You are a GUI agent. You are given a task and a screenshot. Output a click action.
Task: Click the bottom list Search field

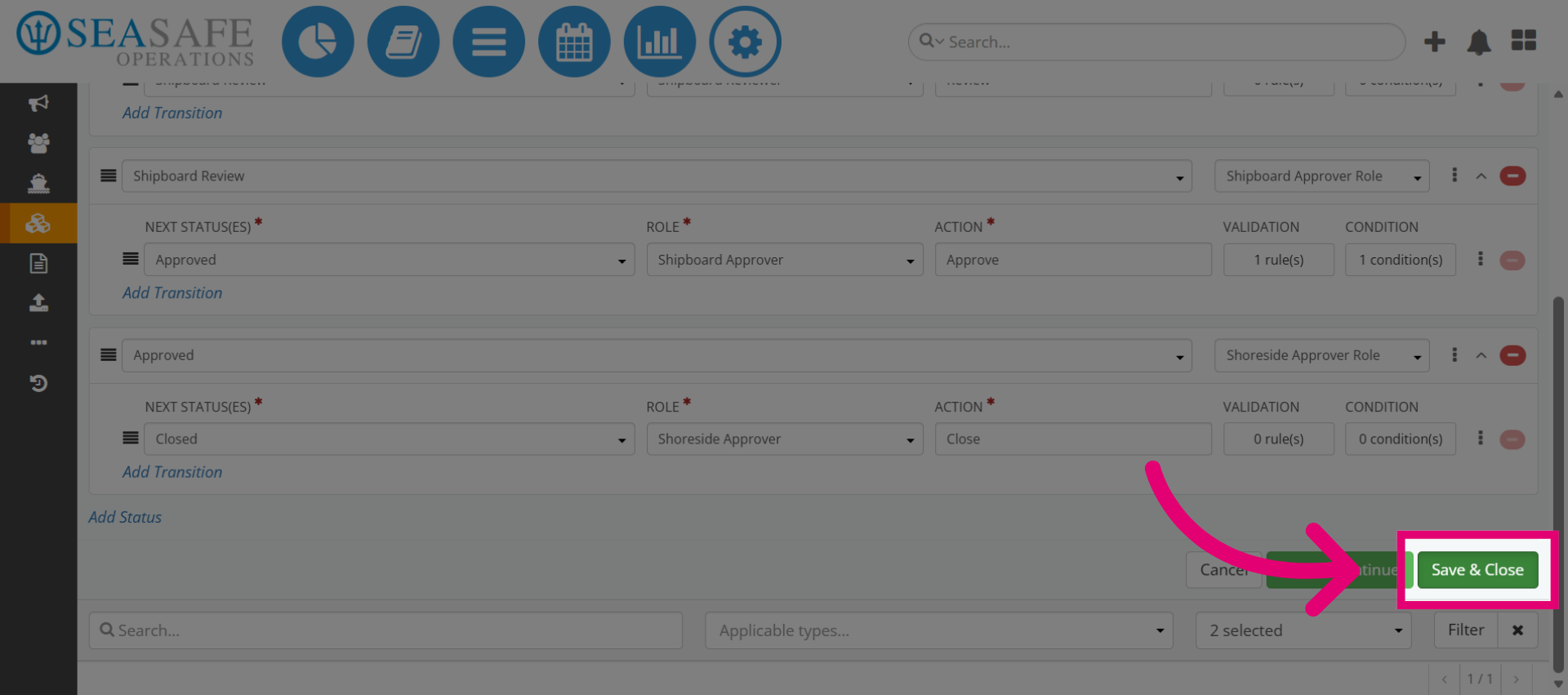click(385, 630)
